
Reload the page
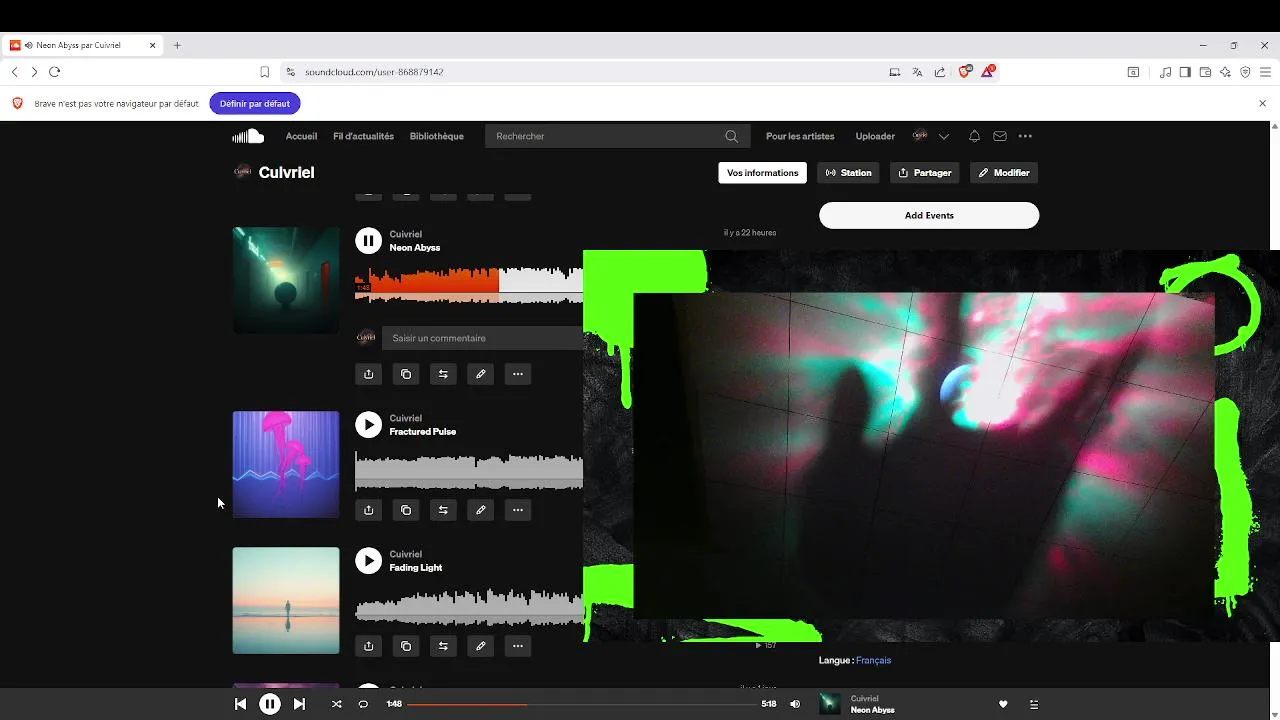[x=55, y=72]
